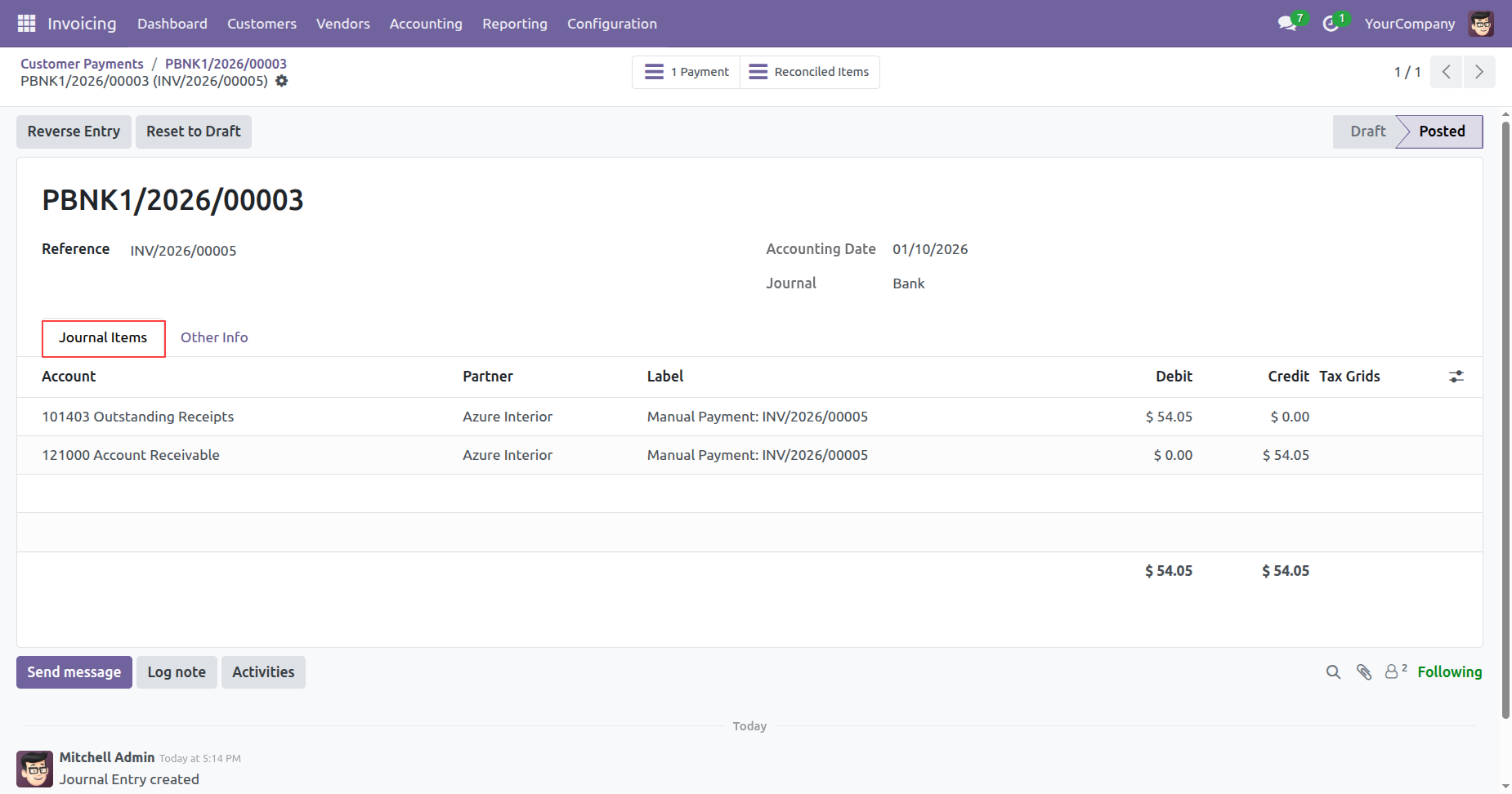Screen dimensions: 1512x794
Task: Expand the Accounting menu
Action: pyautogui.click(x=426, y=24)
